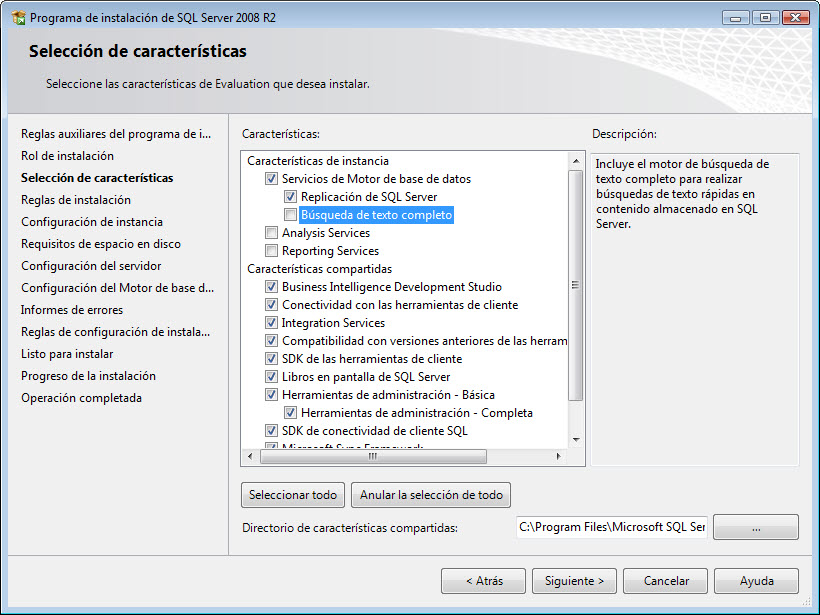The height and width of the screenshot is (615, 820).
Task: Check the Analysis Services checkbox
Action: [271, 233]
